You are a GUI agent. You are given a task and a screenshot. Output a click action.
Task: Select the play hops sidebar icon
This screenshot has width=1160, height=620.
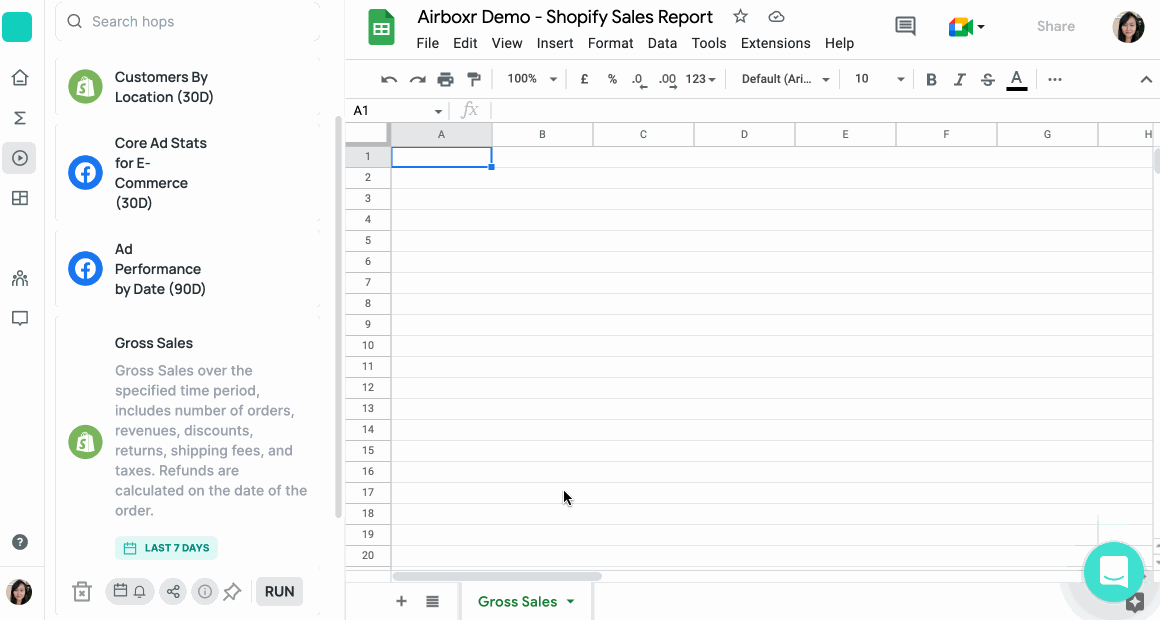[x=20, y=158]
